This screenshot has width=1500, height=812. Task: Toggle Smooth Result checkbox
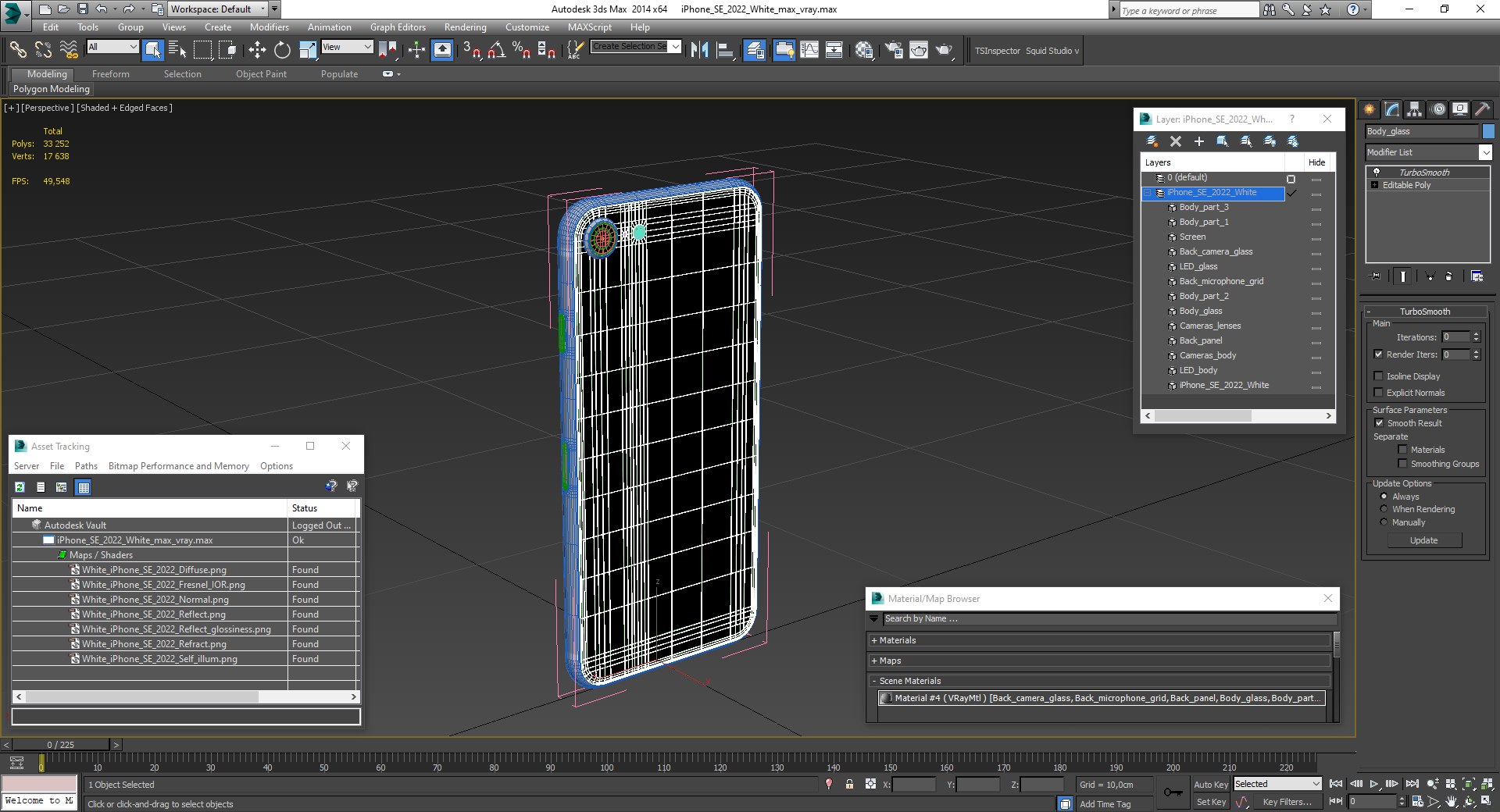tap(1379, 422)
